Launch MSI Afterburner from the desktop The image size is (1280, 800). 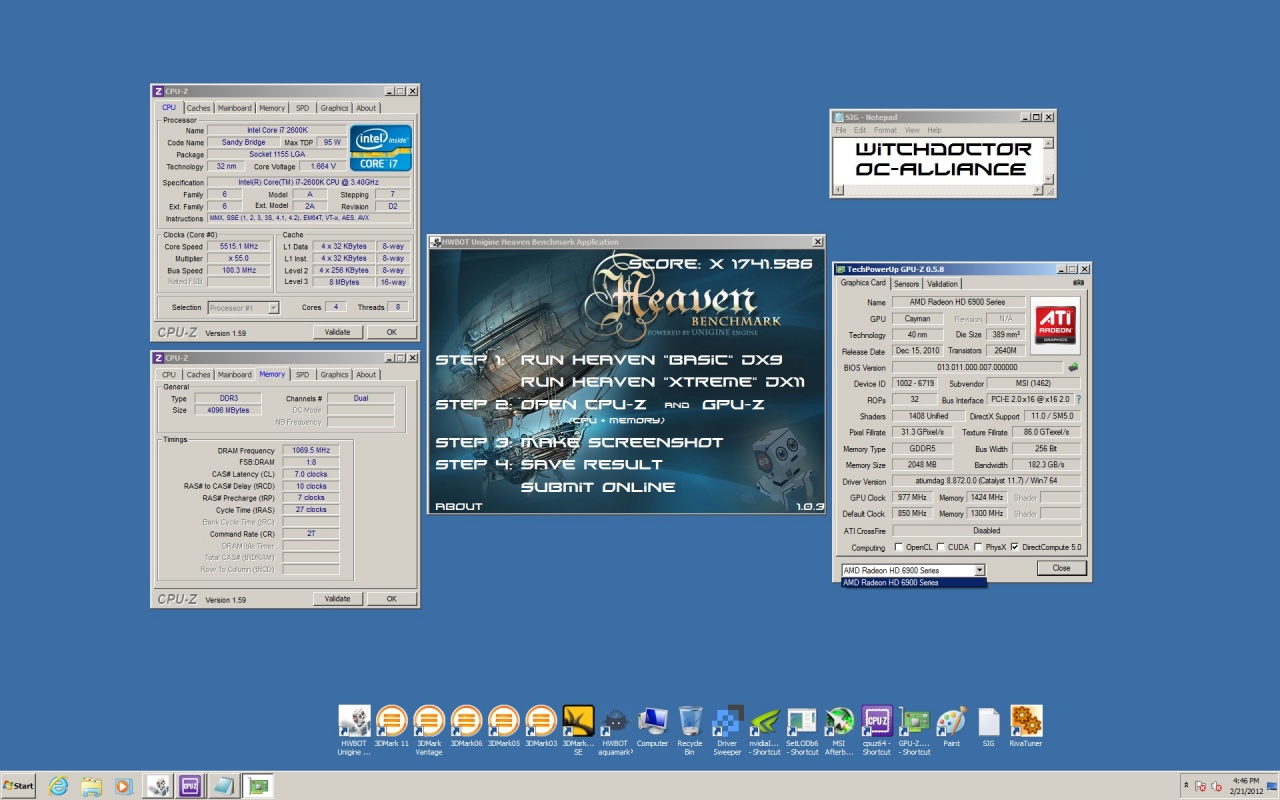click(x=839, y=721)
